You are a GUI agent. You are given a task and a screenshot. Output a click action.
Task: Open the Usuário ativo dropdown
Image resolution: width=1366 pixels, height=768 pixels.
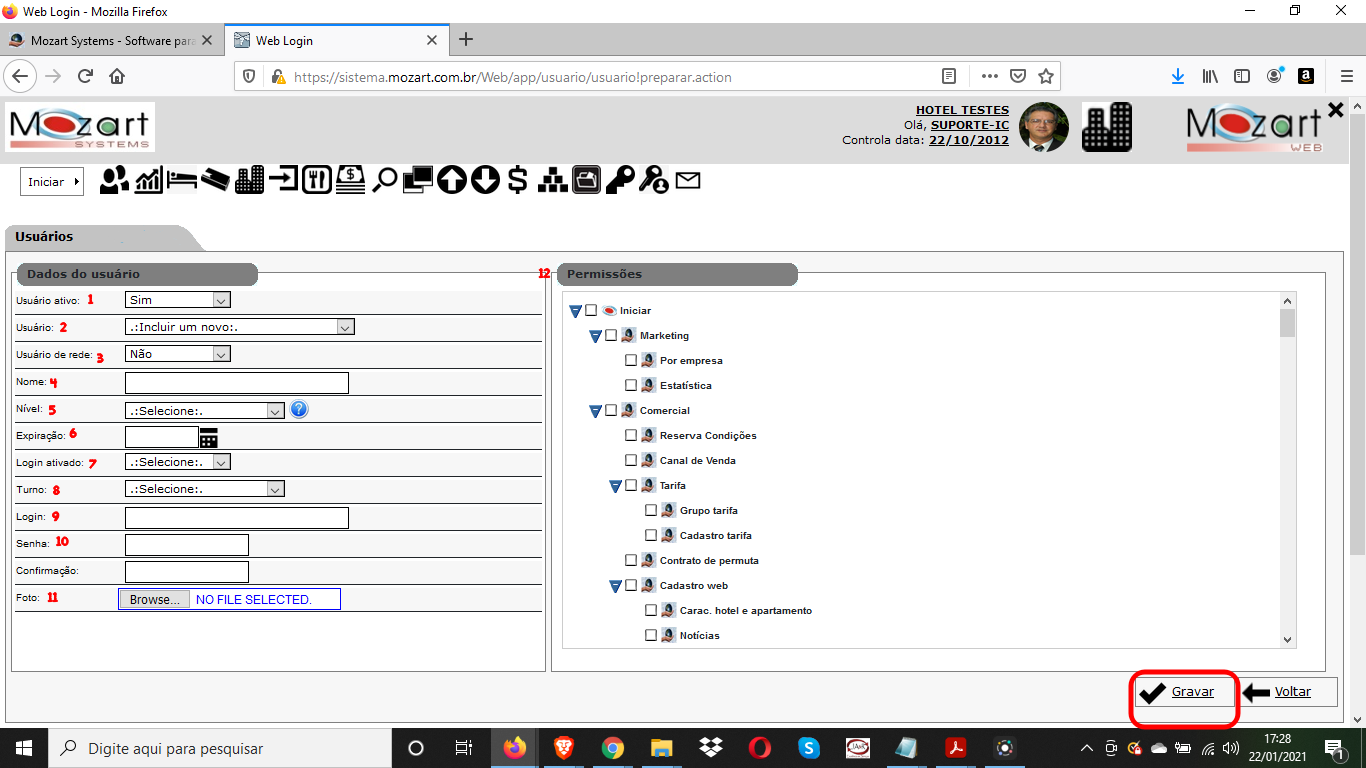[x=178, y=299]
